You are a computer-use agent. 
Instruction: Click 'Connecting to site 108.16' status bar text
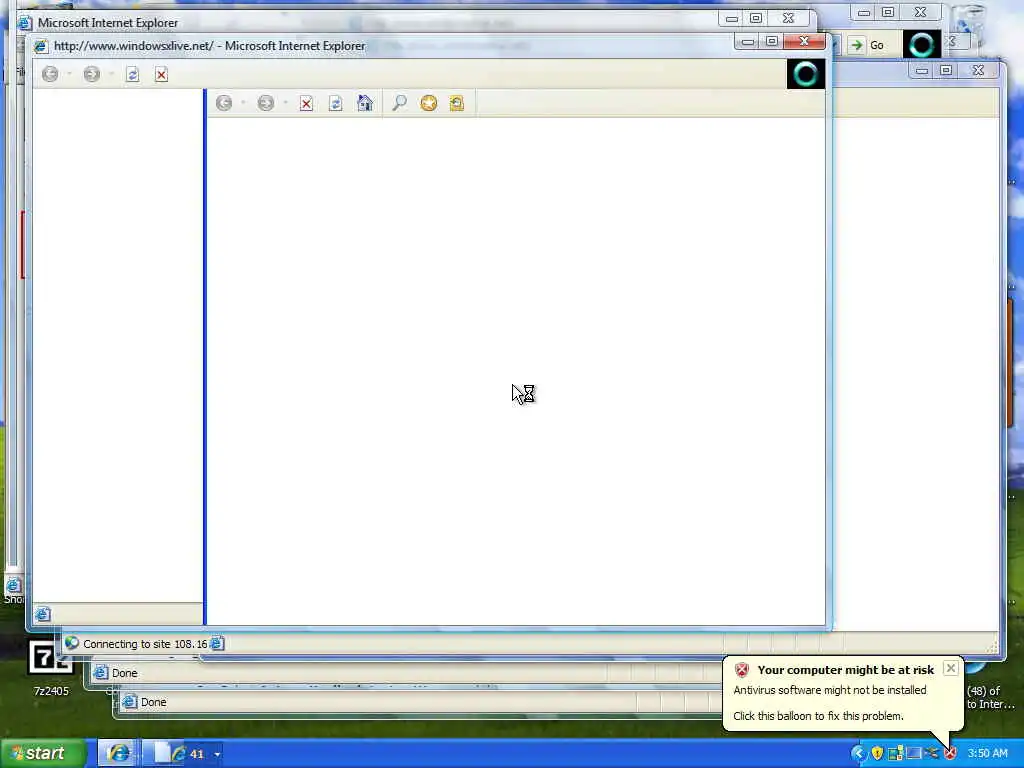(x=145, y=644)
